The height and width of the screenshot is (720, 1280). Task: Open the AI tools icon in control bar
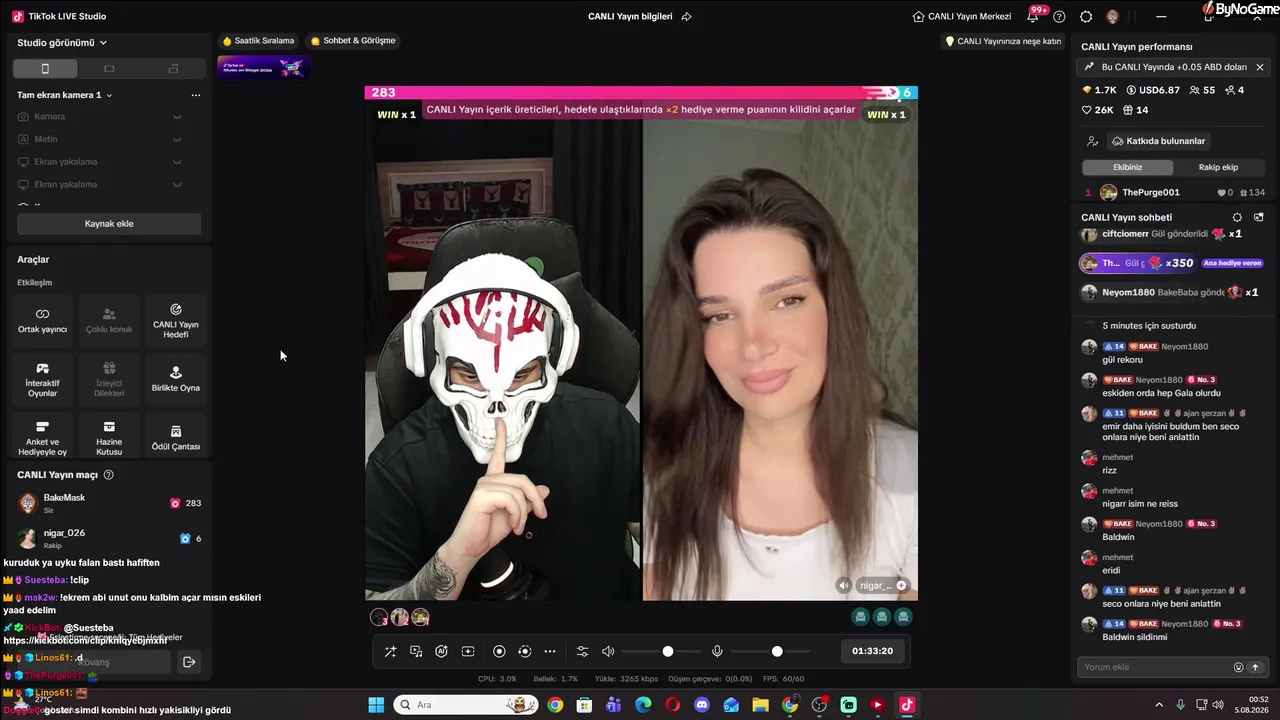441,651
